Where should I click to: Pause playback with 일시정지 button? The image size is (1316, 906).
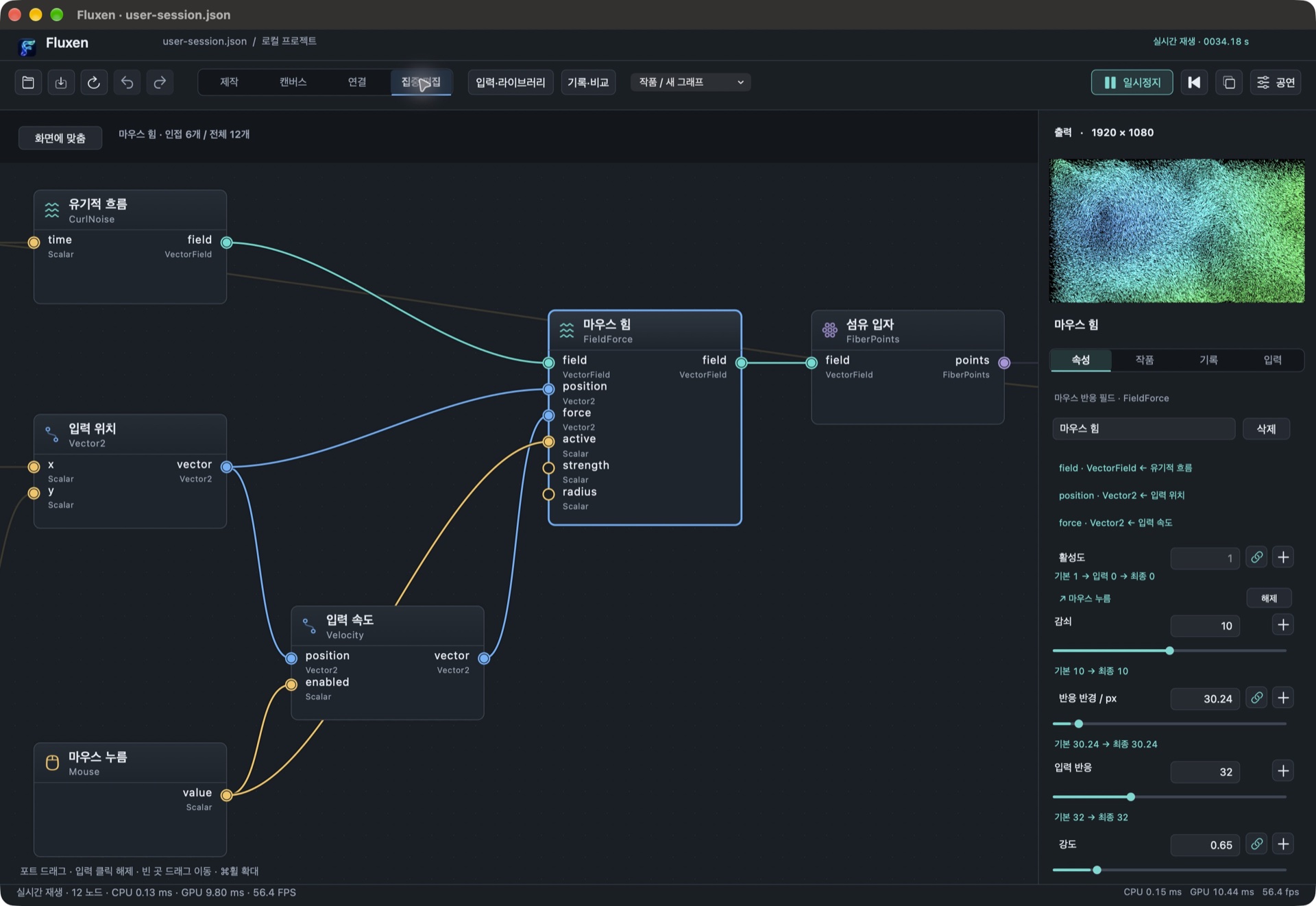[x=1132, y=82]
